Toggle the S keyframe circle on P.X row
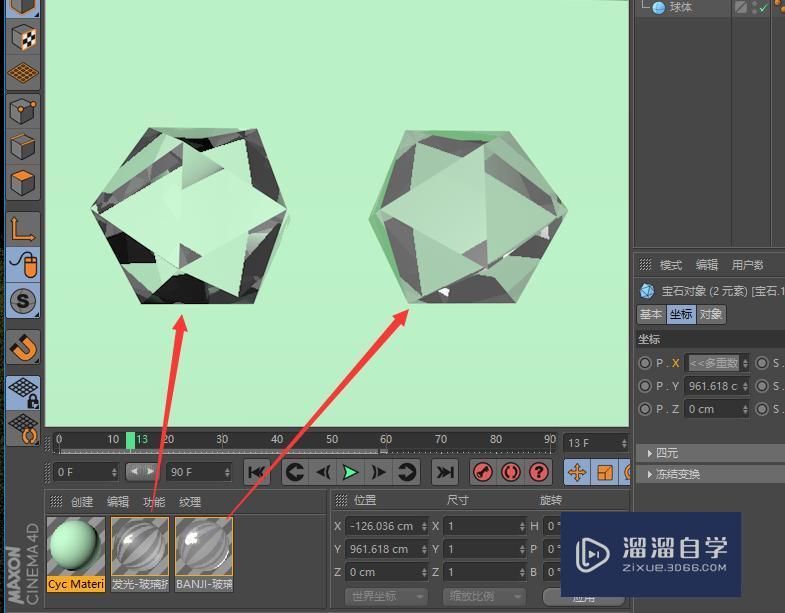This screenshot has width=785, height=613. pos(762,363)
